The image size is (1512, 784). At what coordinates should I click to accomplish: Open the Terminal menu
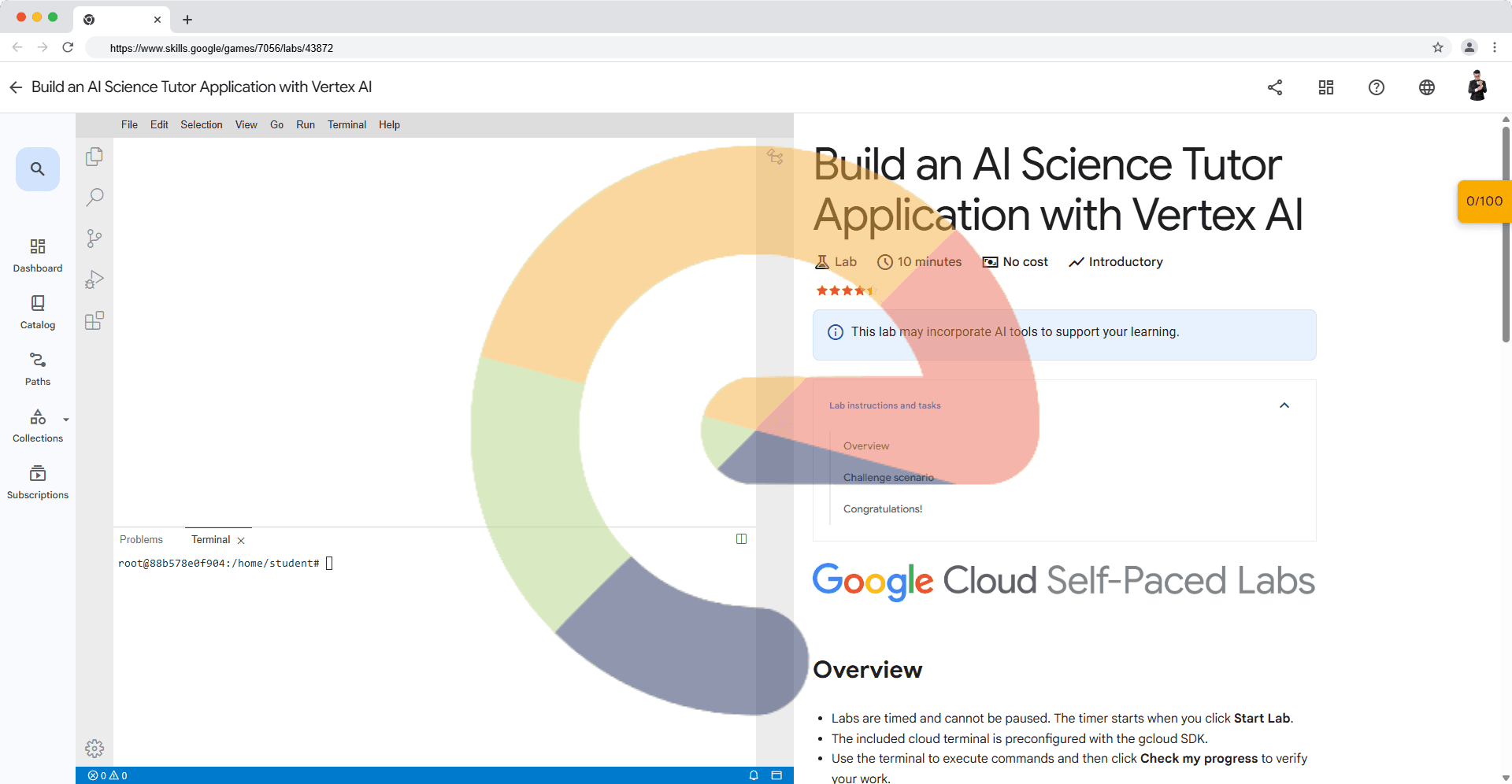coord(346,124)
